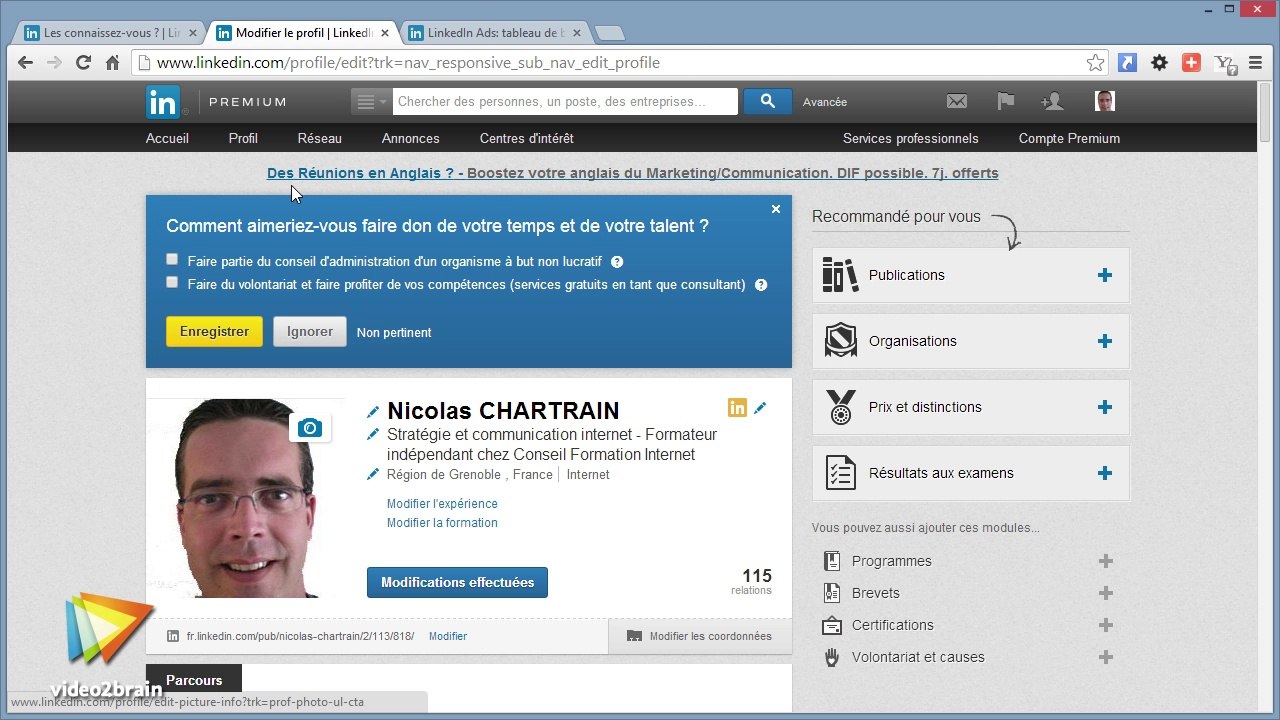Add Brevets module with plus icon
The width and height of the screenshot is (1280, 720).
coord(1105,593)
